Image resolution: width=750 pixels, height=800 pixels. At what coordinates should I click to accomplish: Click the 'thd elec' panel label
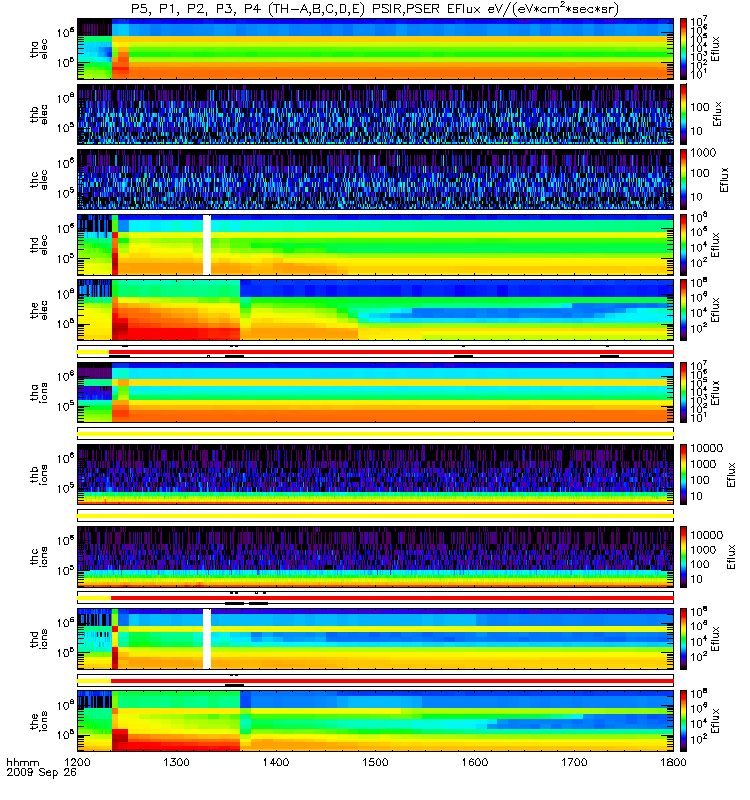[x=39, y=245]
